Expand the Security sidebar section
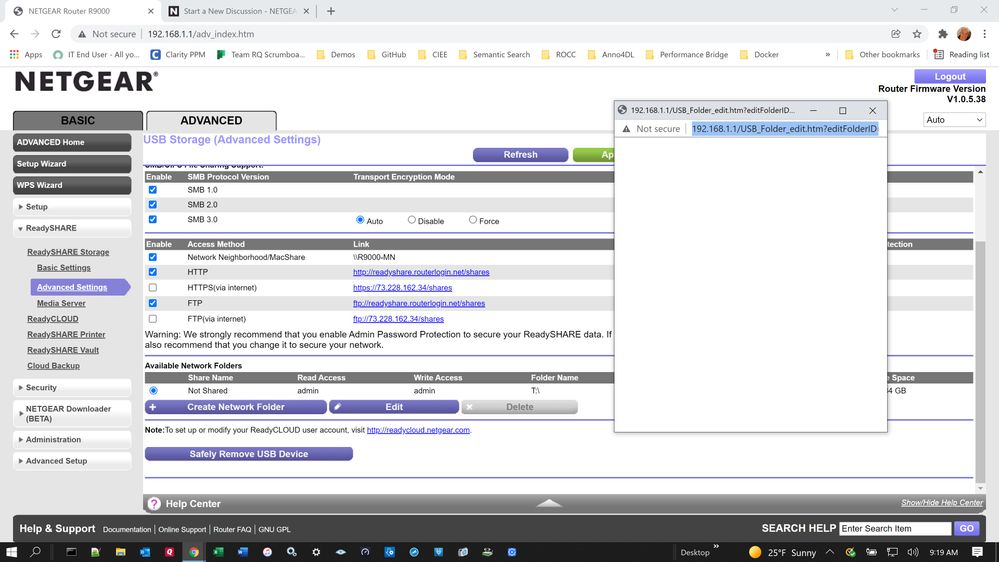This screenshot has height=562, width=999. point(41,387)
